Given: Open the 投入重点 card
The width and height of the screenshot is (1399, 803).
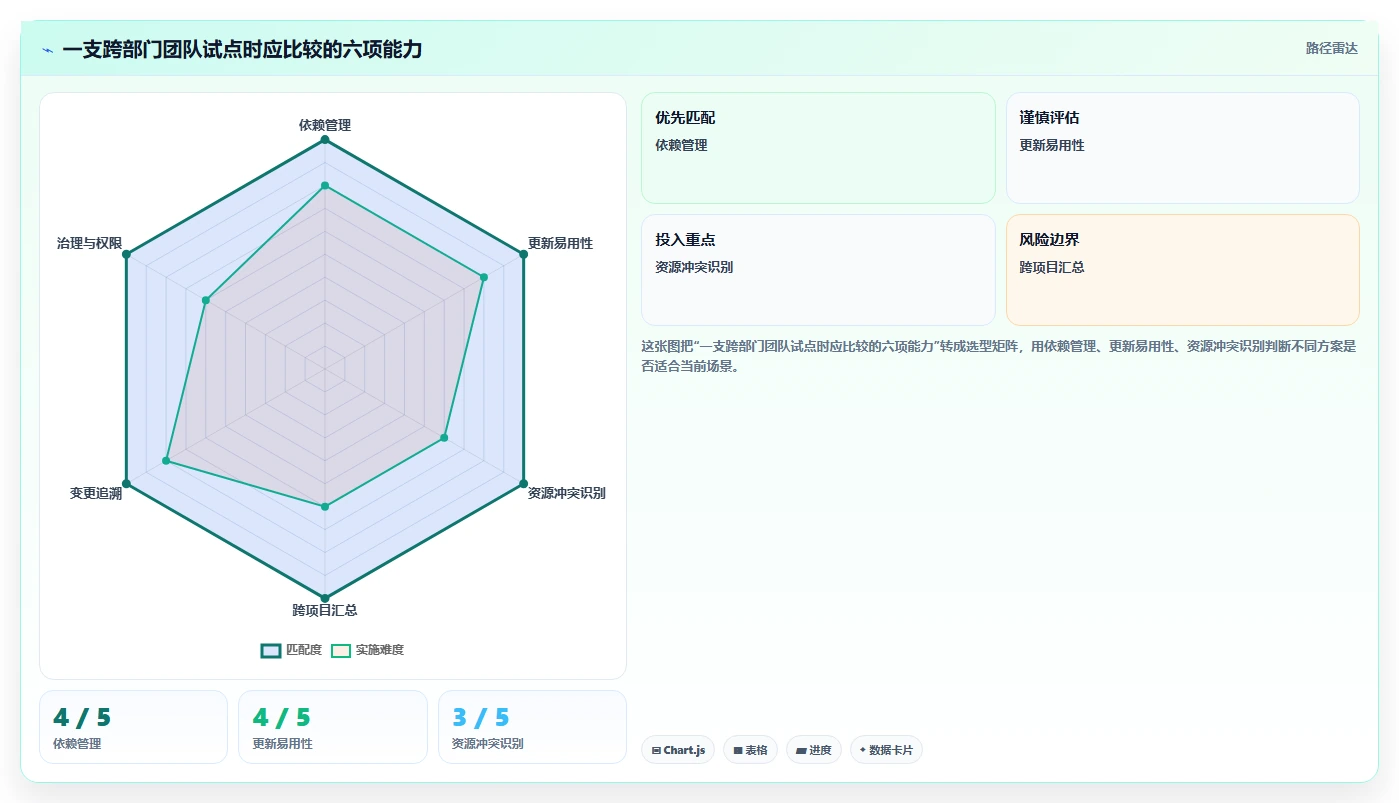Looking at the screenshot, I should 818,270.
